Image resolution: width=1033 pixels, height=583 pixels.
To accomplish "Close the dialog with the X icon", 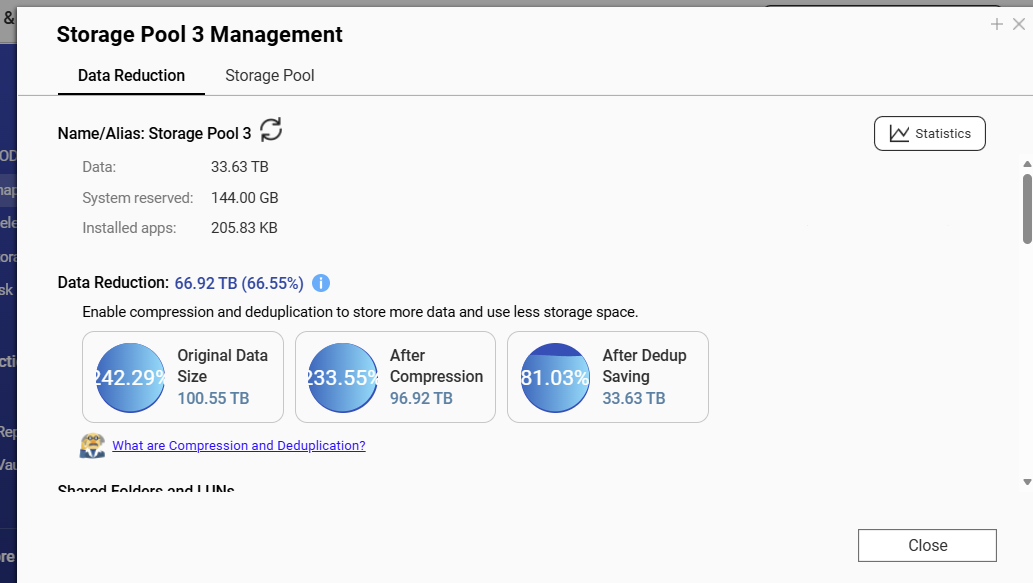I will click(x=1019, y=24).
